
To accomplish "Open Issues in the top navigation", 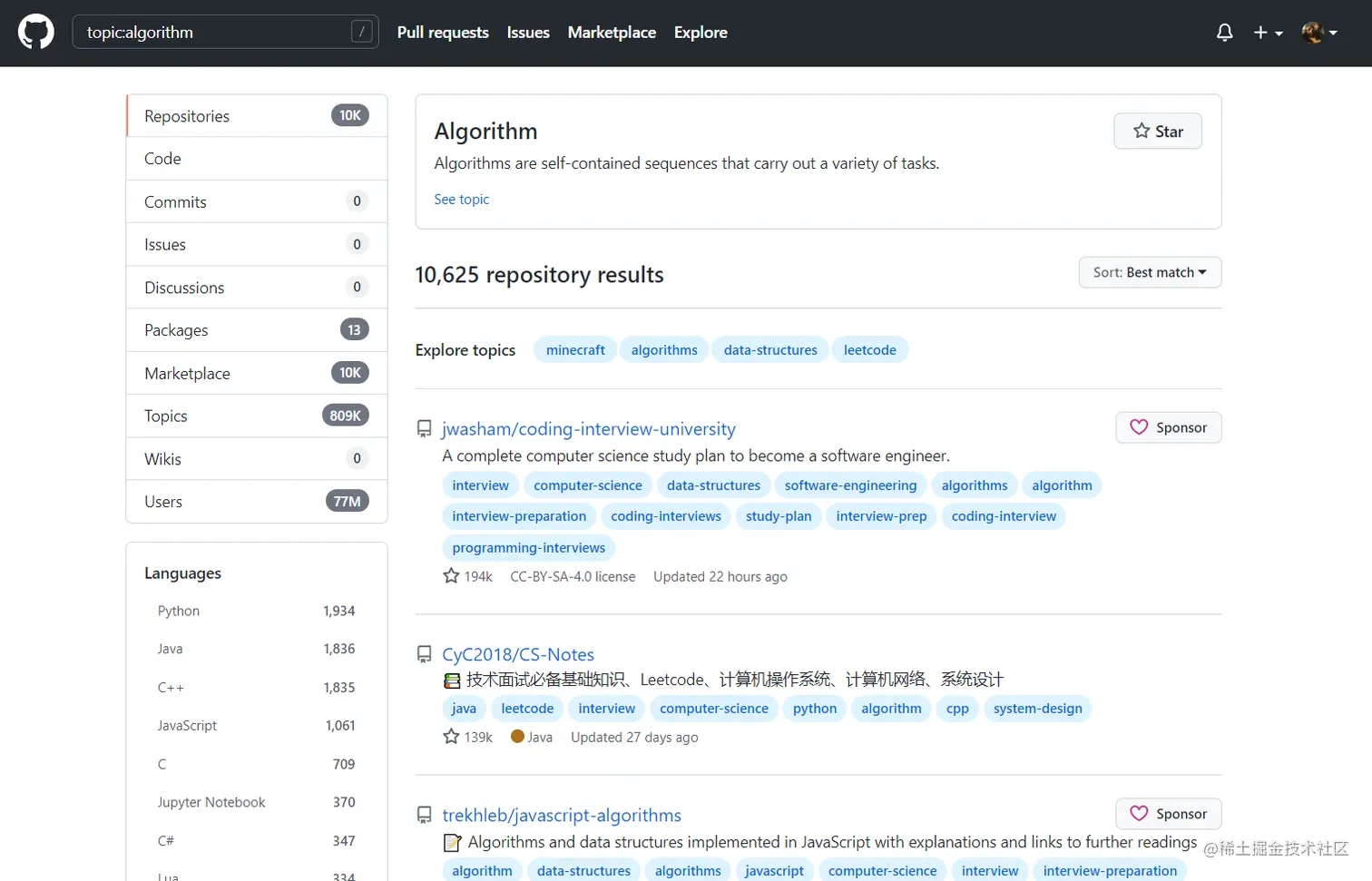I will point(528,32).
